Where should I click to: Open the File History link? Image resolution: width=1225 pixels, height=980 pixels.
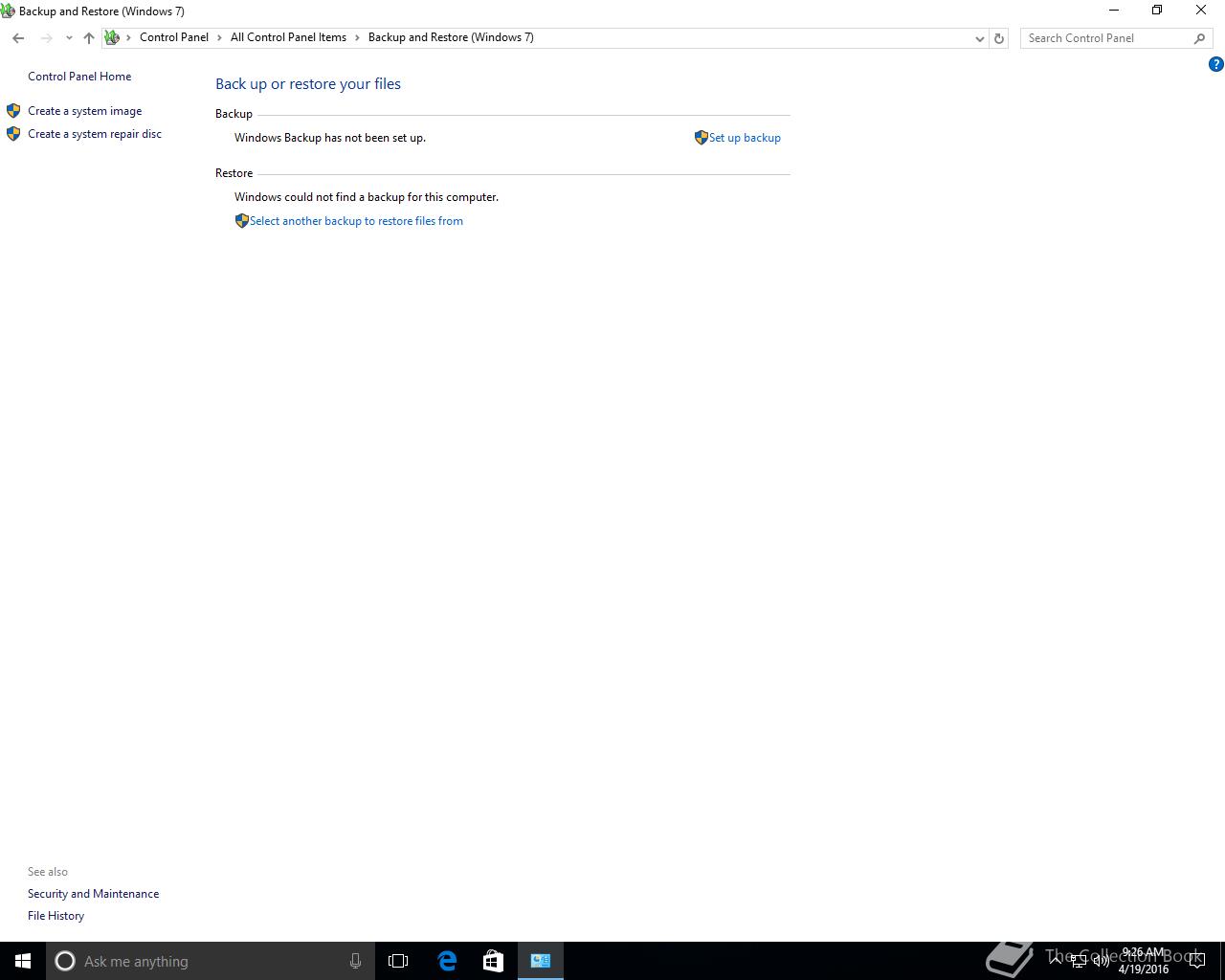[56, 916]
